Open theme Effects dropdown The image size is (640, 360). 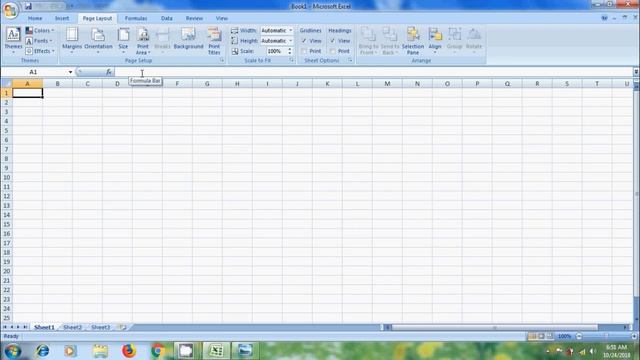coord(40,51)
